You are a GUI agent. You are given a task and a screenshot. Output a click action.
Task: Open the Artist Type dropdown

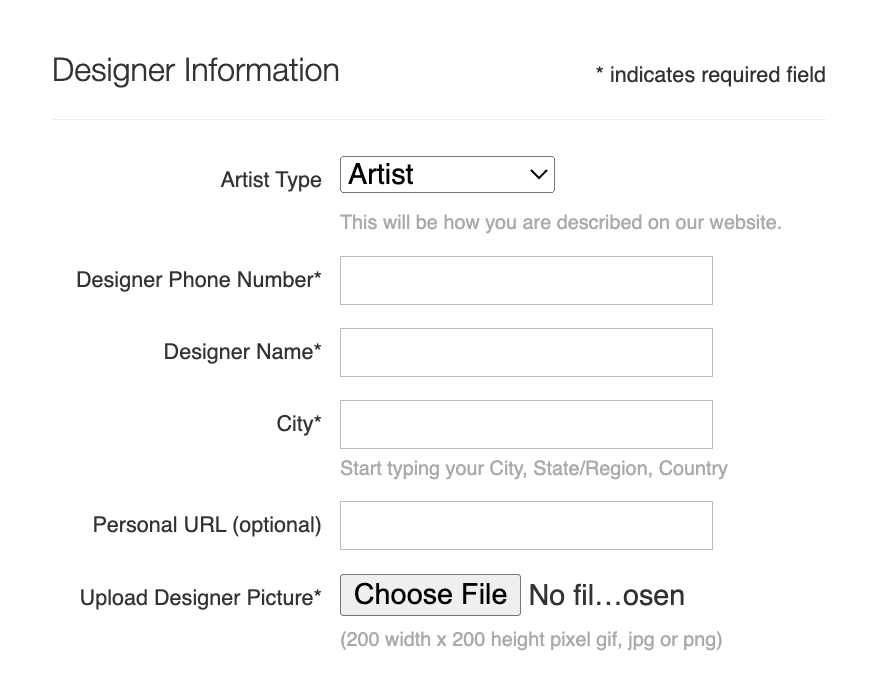pos(447,175)
